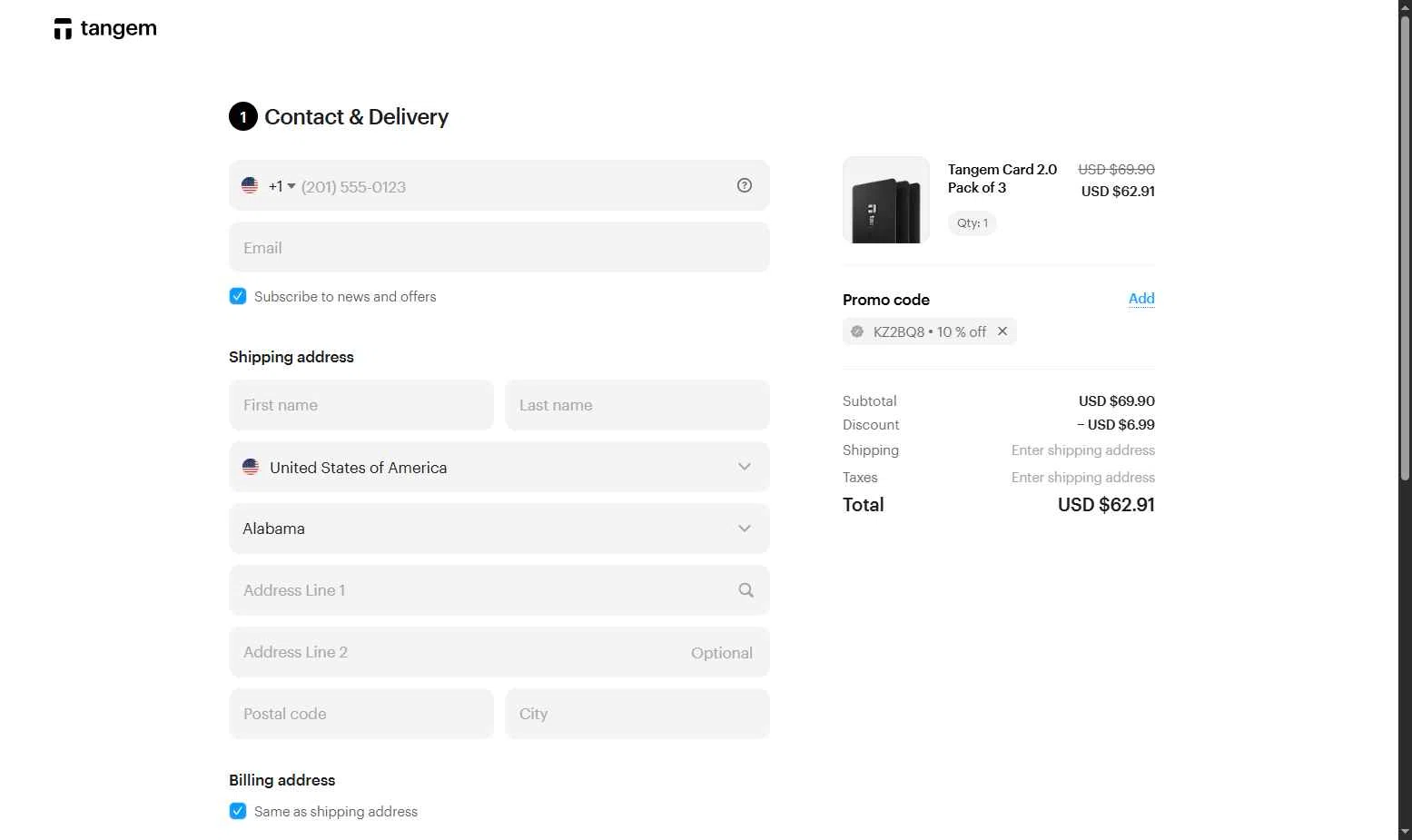The image size is (1412, 840).
Task: Click the Address Line 1 field
Action: [x=499, y=590]
